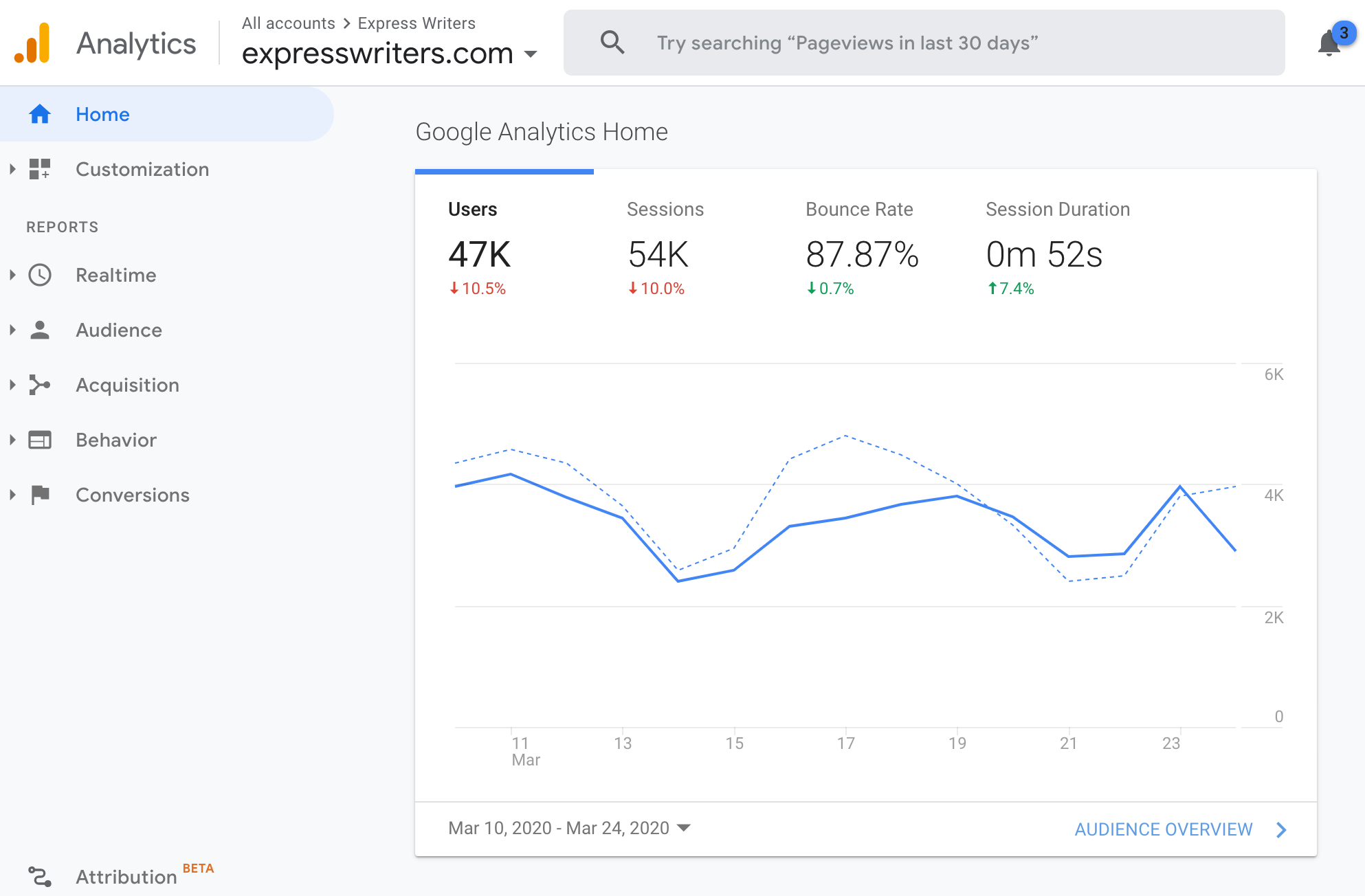Click the Conversions flag icon

tap(40, 495)
